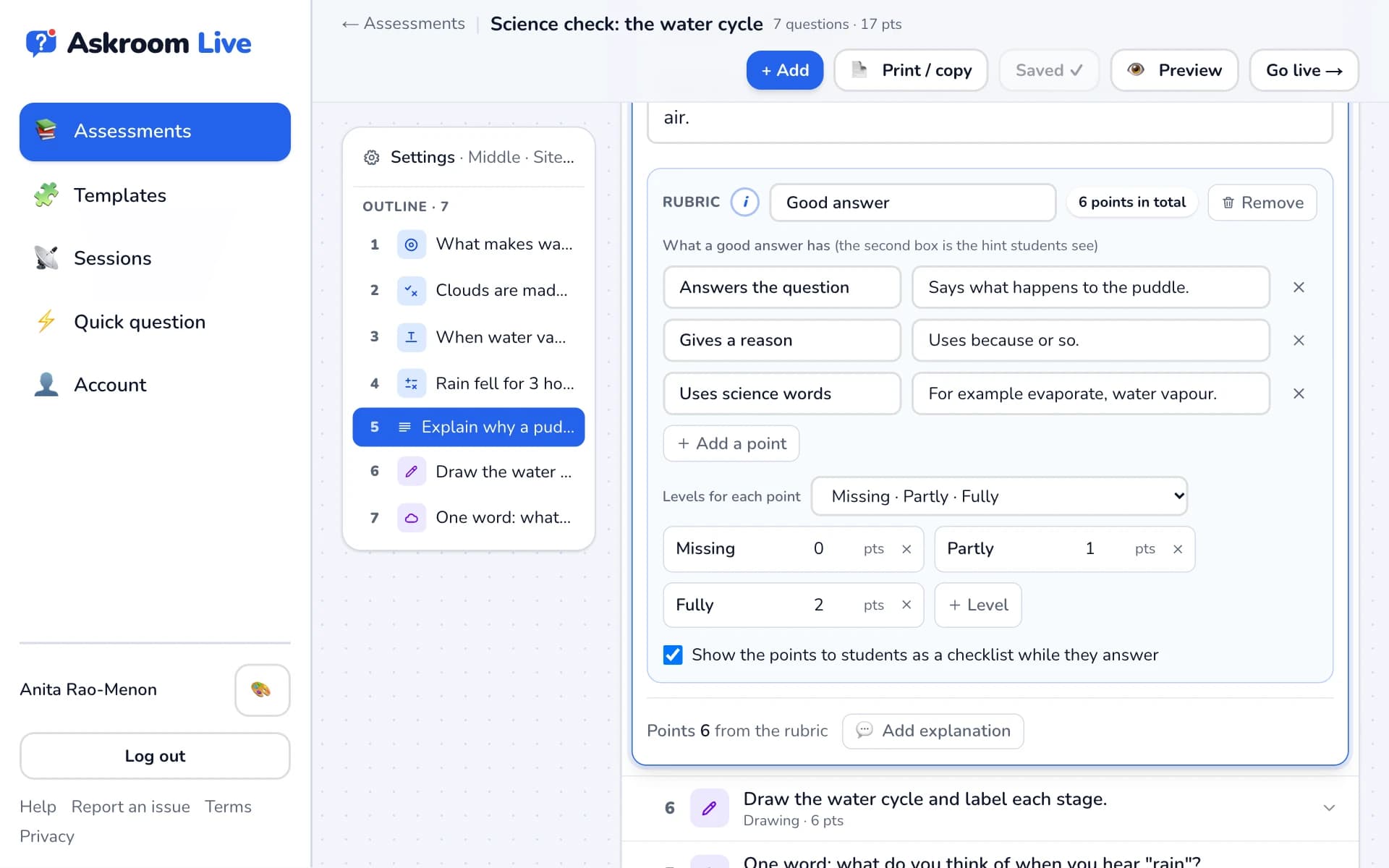Open the theme palette icon button
This screenshot has width=1389, height=868.
(262, 690)
